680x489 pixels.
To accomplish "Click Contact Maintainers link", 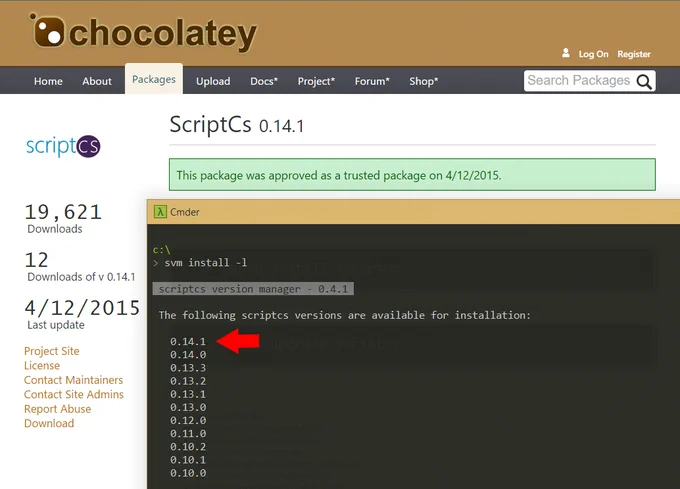I will pos(73,380).
